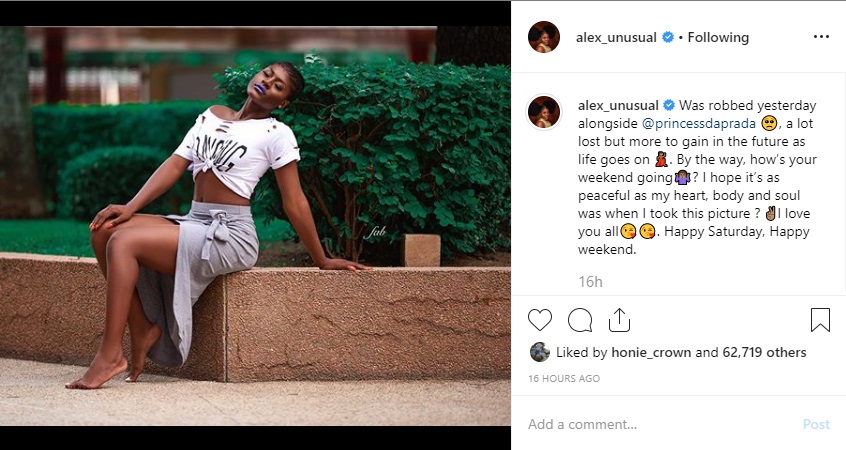Like the post with the heart icon
Screen dimensions: 846x450
pyautogui.click(x=540, y=320)
